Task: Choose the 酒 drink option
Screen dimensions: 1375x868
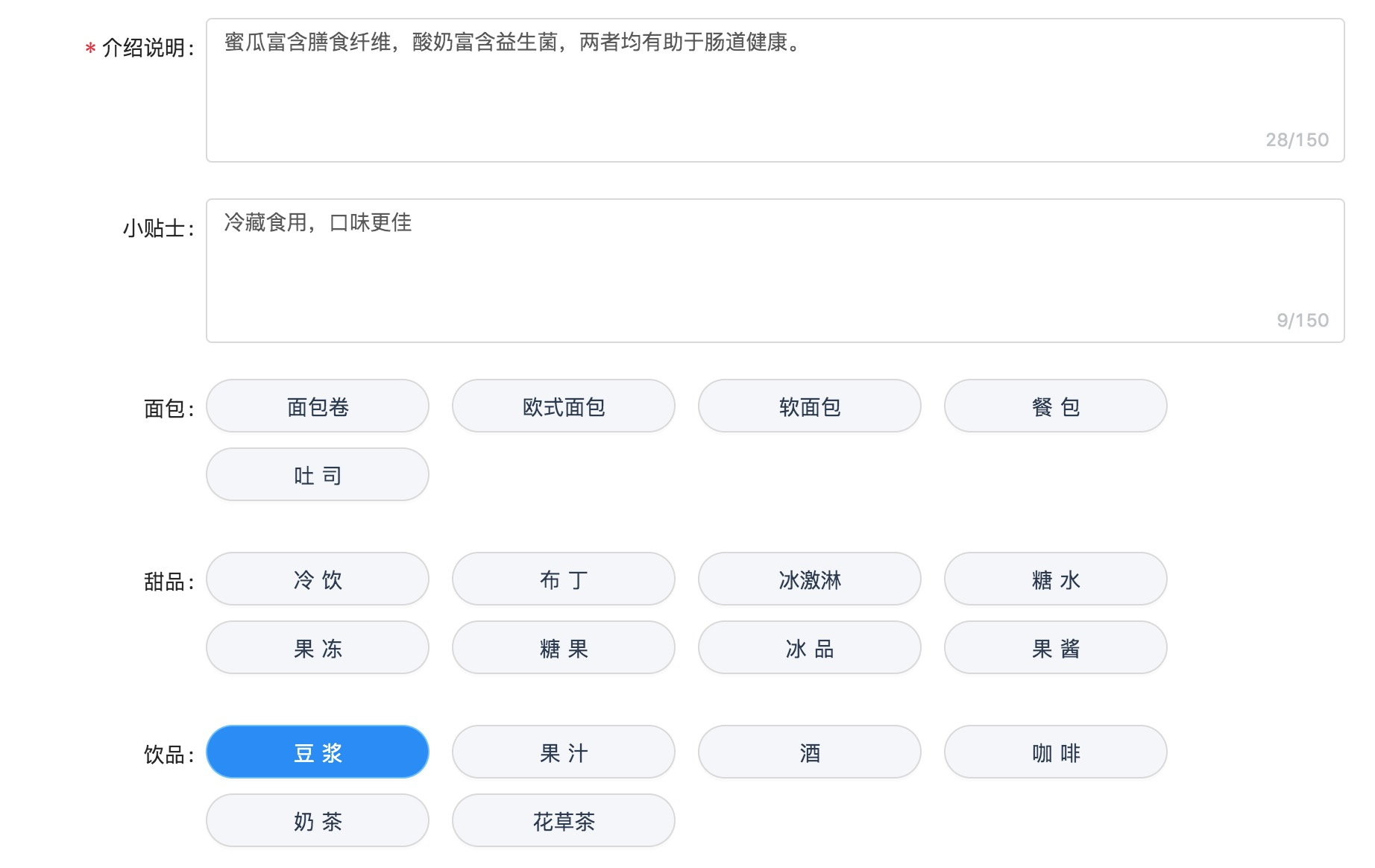Action: pyautogui.click(x=810, y=752)
